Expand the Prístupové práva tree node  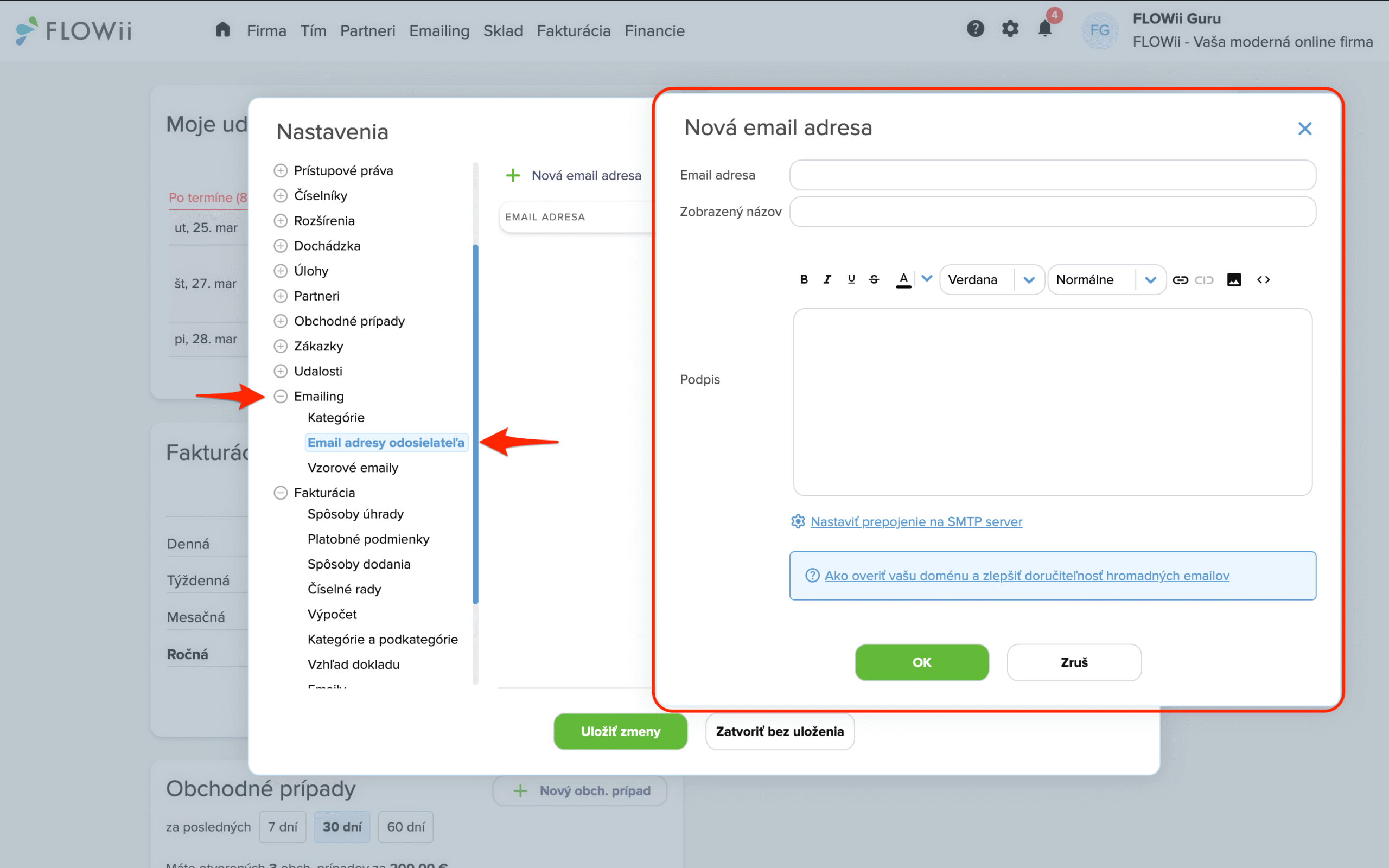tap(281, 170)
